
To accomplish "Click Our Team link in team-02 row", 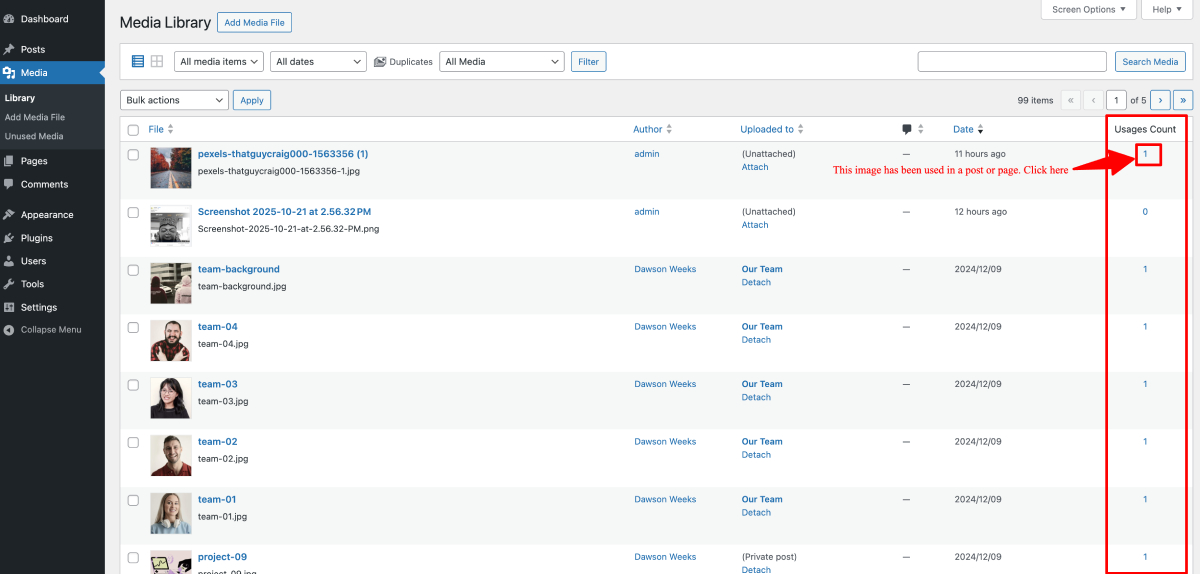I will click(x=762, y=442).
